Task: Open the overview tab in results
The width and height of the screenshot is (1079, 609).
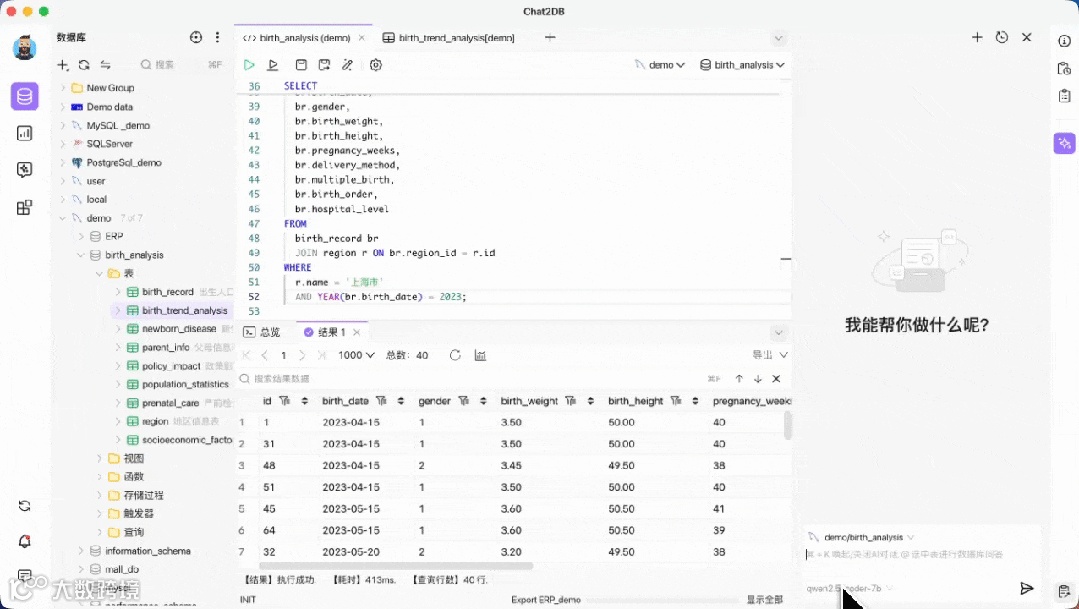Action: coord(262,332)
